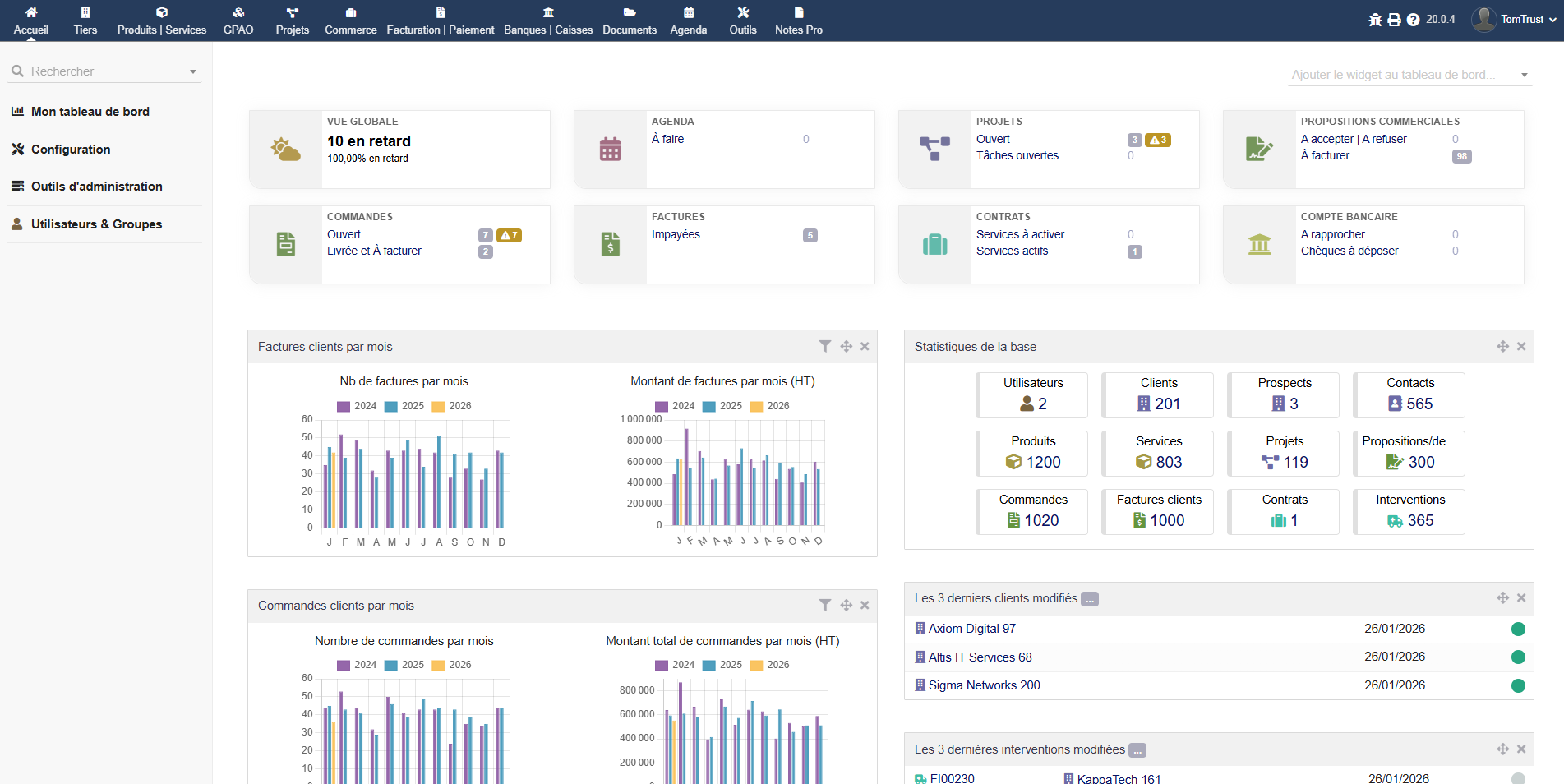
Task: Open the Axiom Digital 97 client link
Action: (972, 628)
